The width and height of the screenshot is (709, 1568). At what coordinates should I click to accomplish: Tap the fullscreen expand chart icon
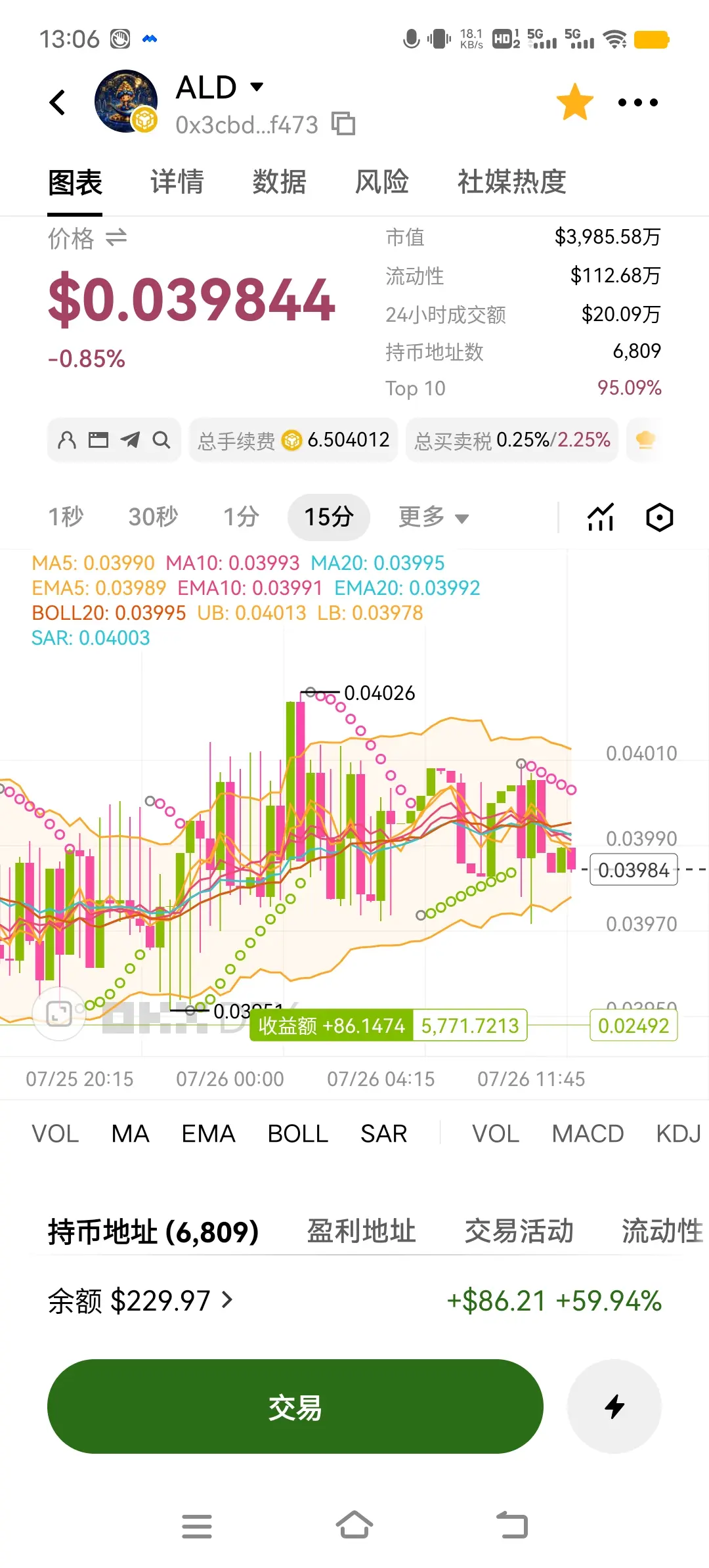[x=59, y=1014]
